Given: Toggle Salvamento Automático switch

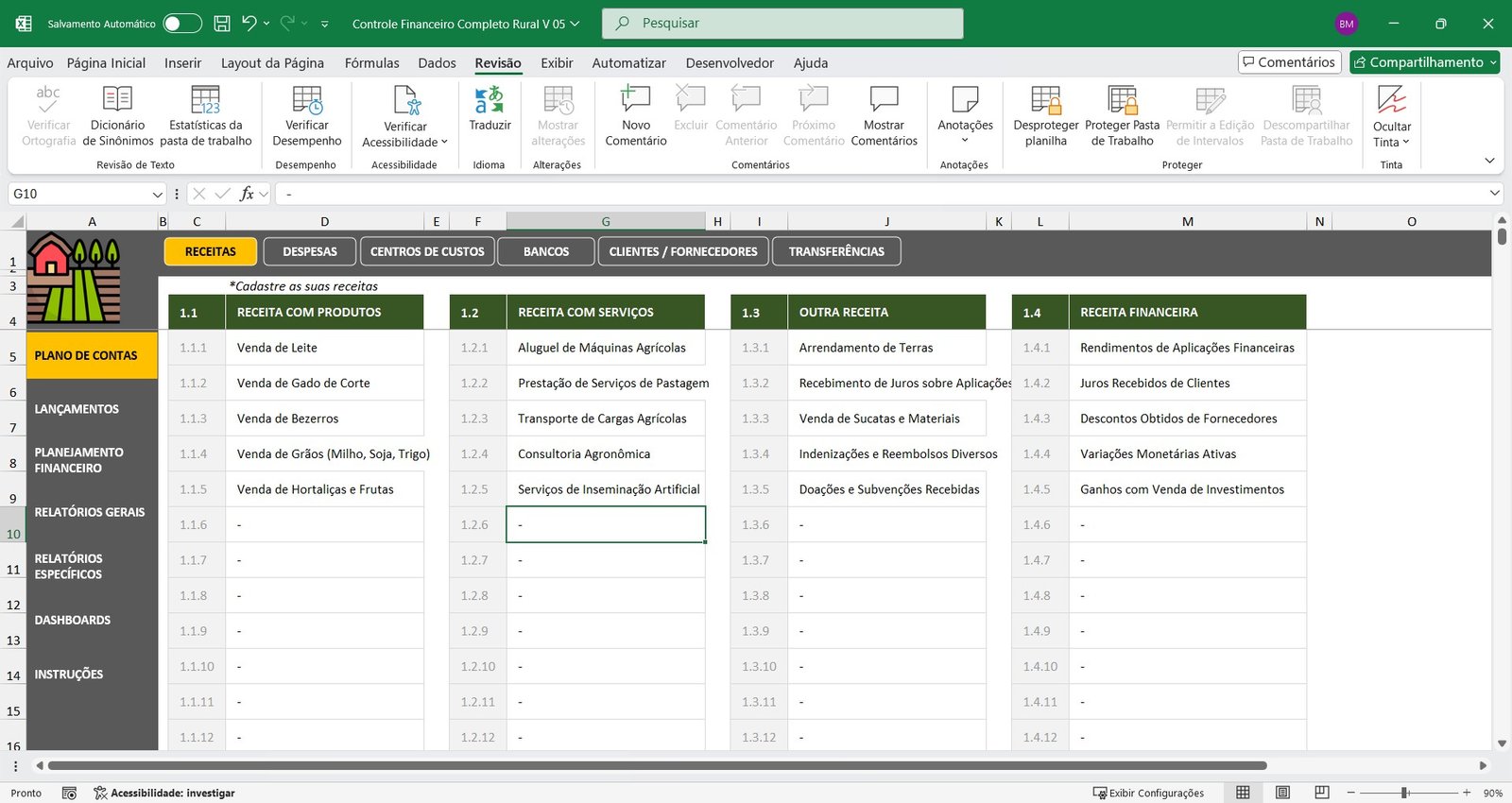Looking at the screenshot, I should tap(182, 24).
